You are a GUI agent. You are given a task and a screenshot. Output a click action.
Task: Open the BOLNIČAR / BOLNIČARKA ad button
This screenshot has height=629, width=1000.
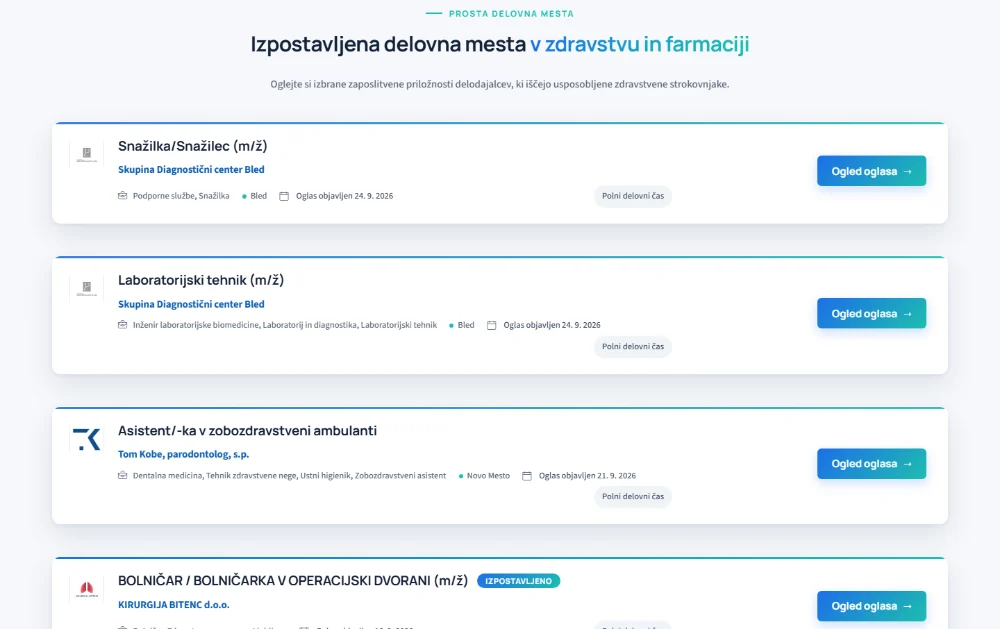(871, 606)
